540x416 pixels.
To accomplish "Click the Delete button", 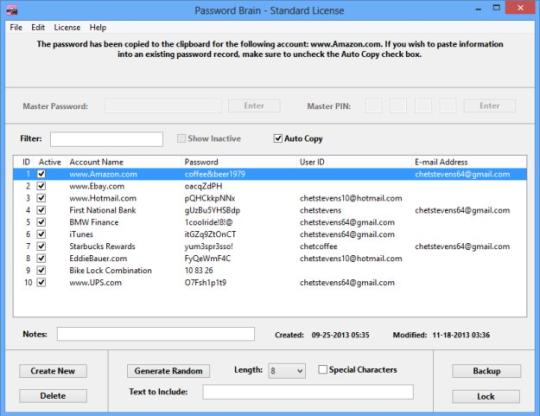I will [x=53, y=396].
